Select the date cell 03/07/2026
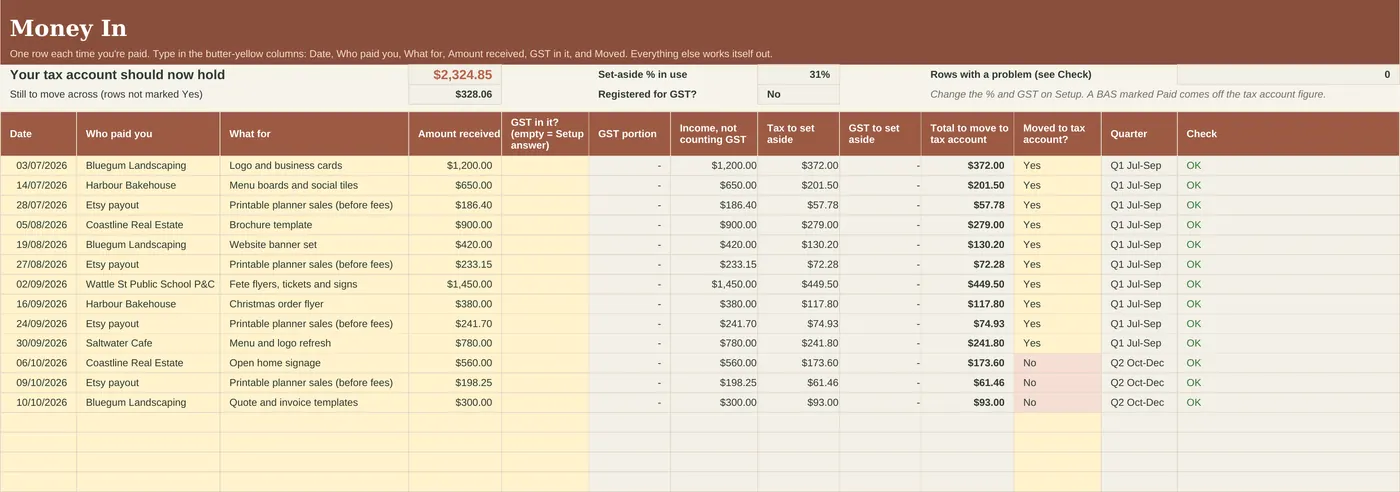 point(38,166)
